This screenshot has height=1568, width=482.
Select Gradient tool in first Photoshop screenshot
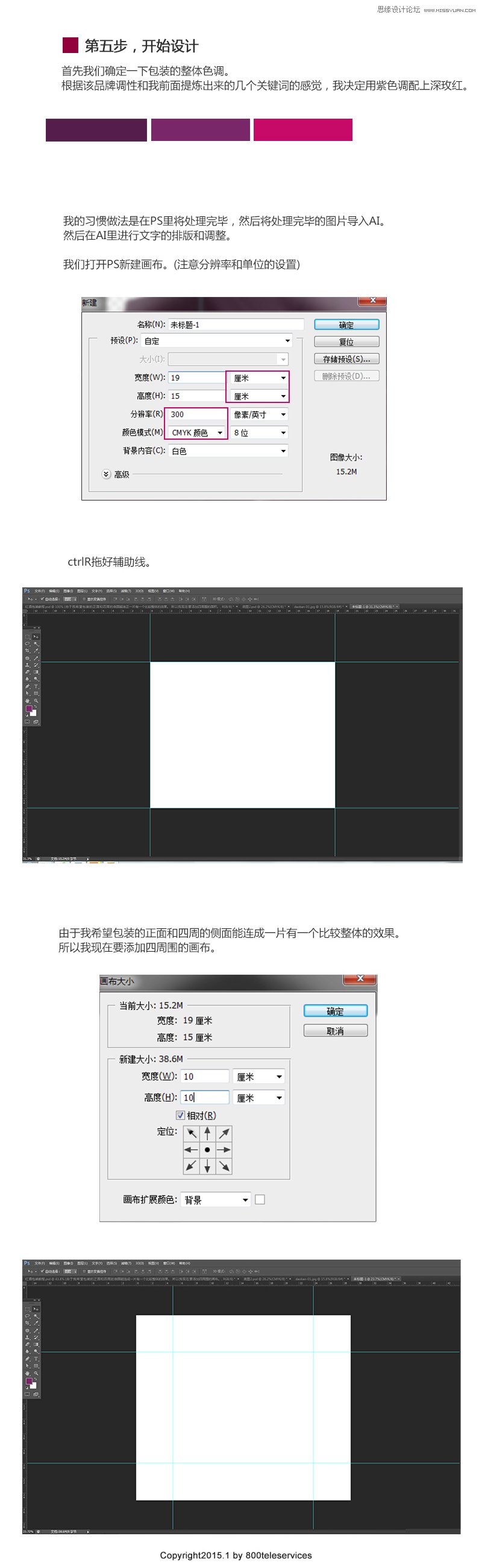pyautogui.click(x=37, y=672)
